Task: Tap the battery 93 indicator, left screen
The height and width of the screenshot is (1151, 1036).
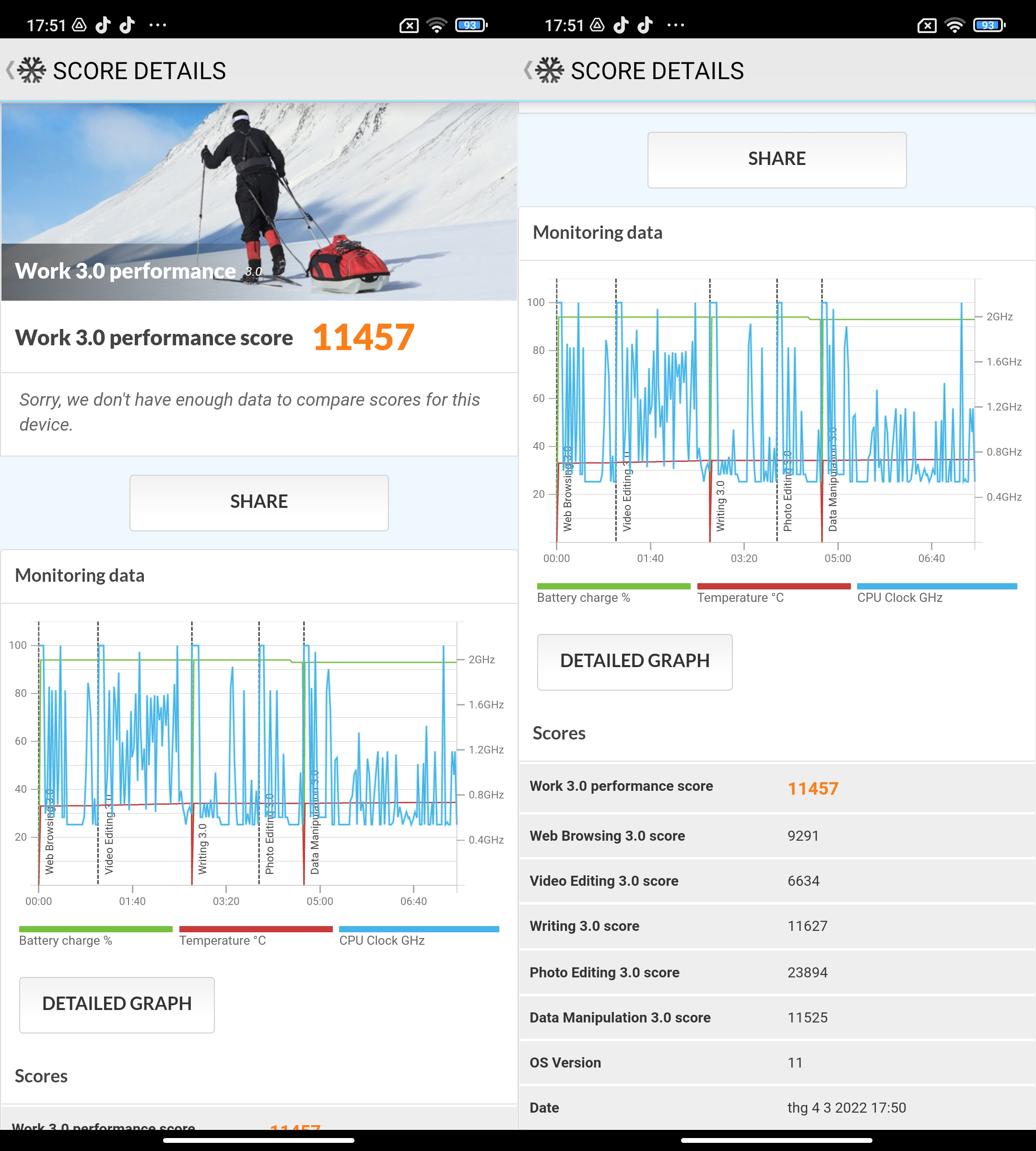Action: point(471,25)
